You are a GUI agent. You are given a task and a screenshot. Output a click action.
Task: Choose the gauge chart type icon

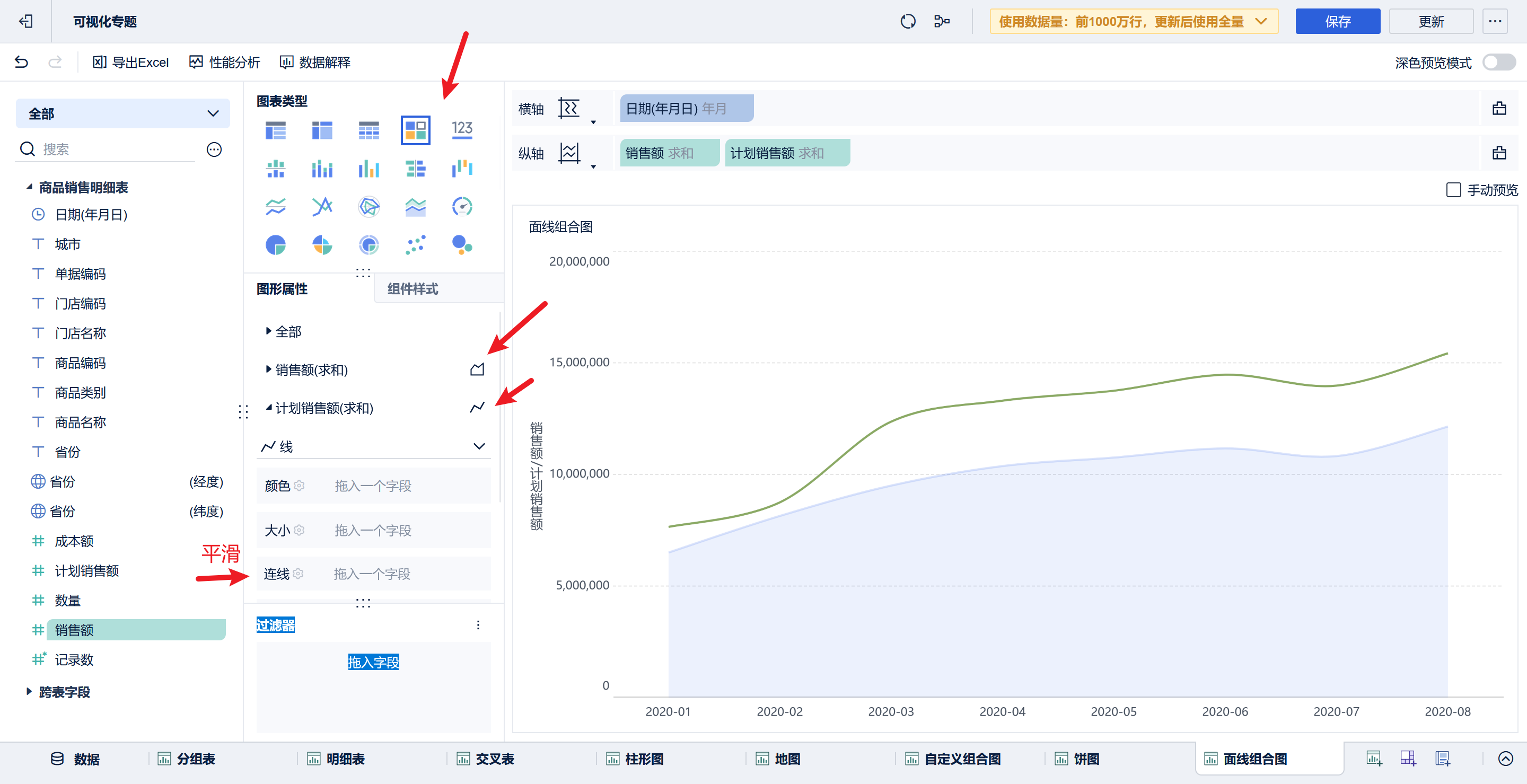point(462,206)
